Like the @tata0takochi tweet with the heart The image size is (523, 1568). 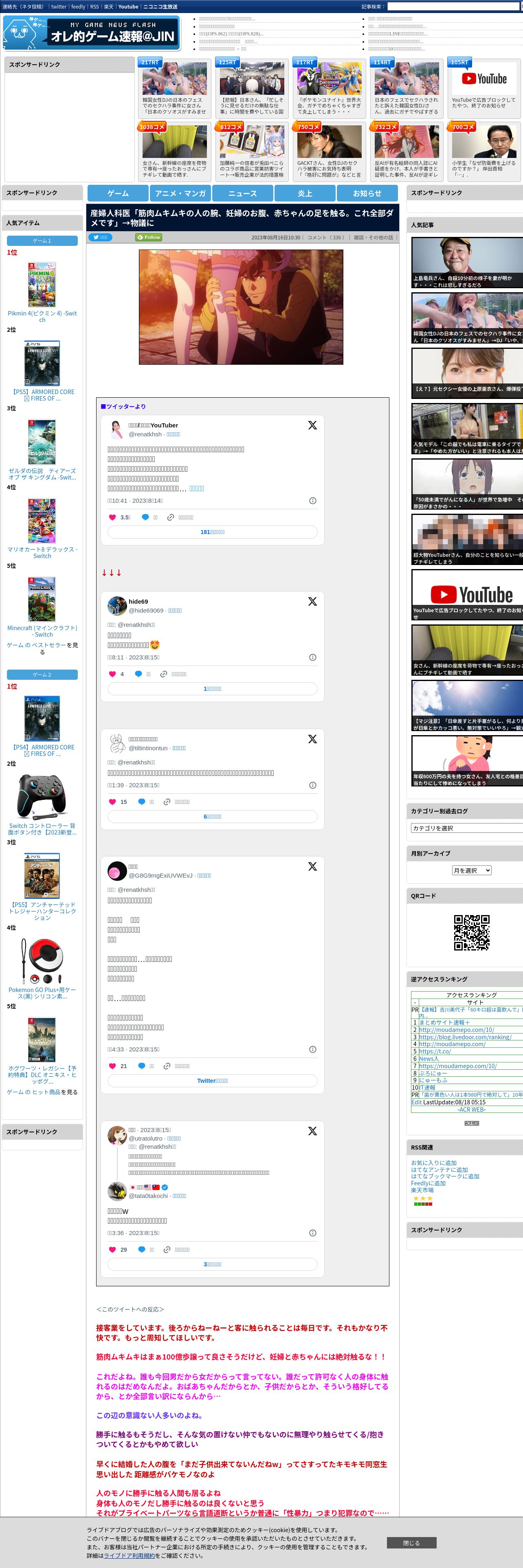[x=112, y=1250]
